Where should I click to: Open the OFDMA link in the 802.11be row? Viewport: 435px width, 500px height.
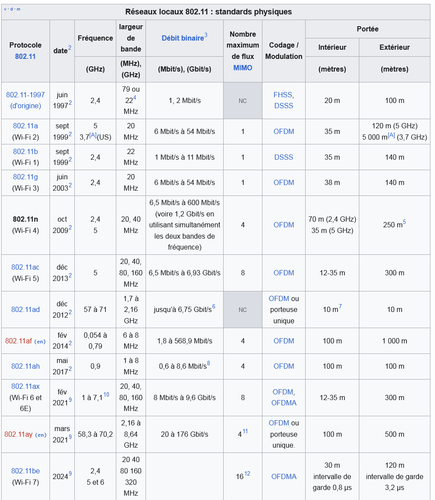[x=284, y=477]
